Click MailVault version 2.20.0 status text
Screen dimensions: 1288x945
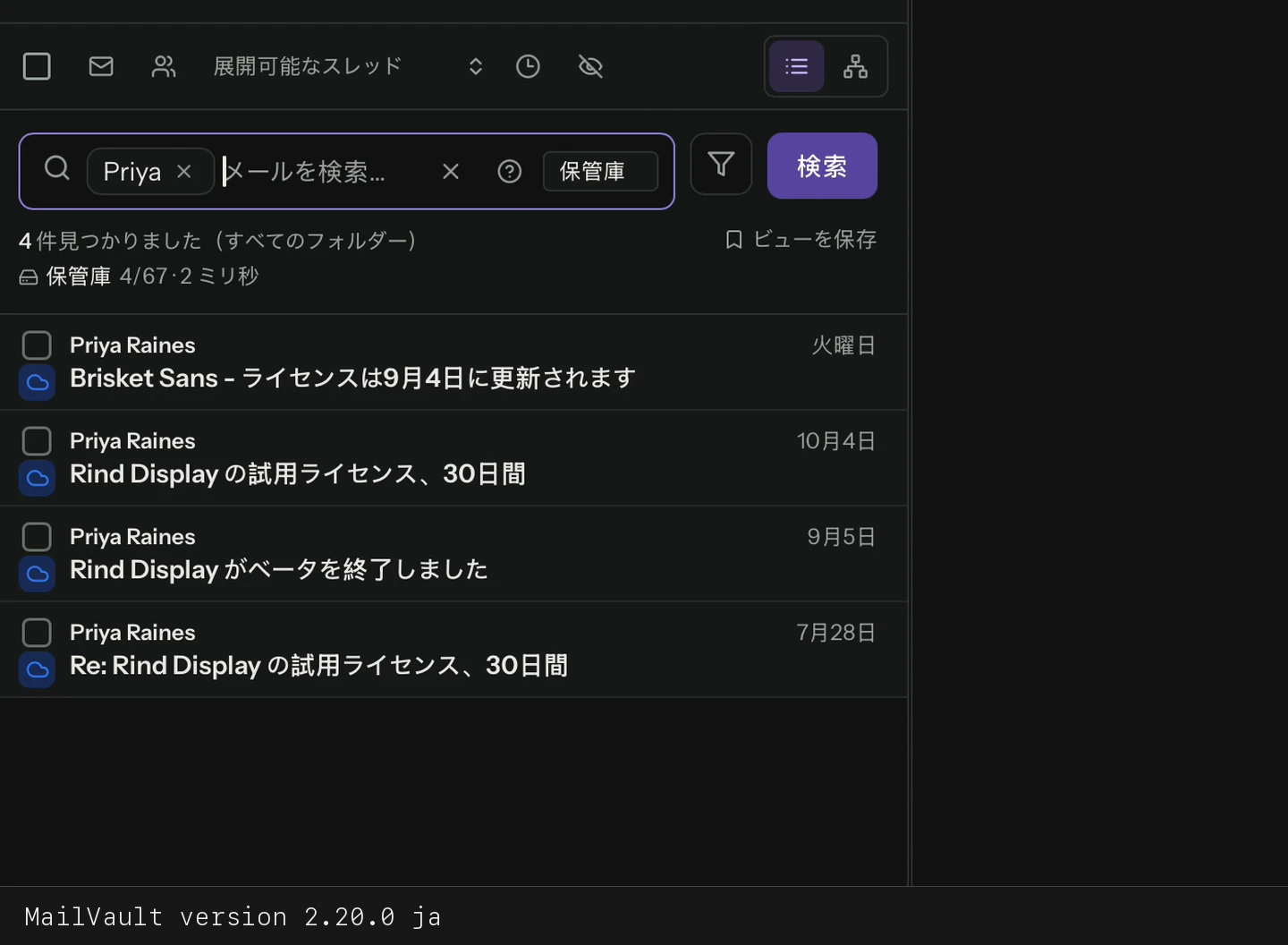[233, 917]
